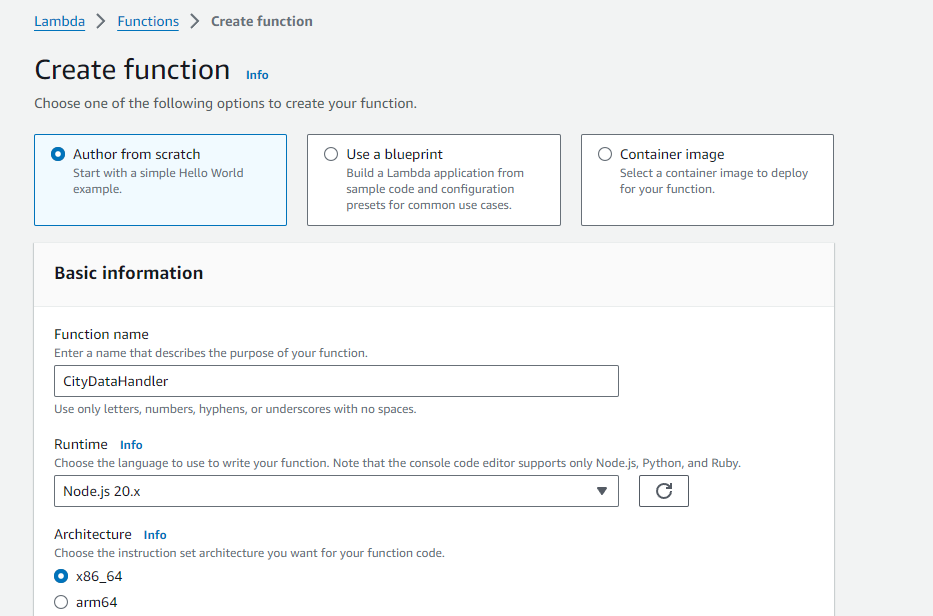This screenshot has height=616, width=933.
Task: Click the Container image card
Action: (707, 180)
